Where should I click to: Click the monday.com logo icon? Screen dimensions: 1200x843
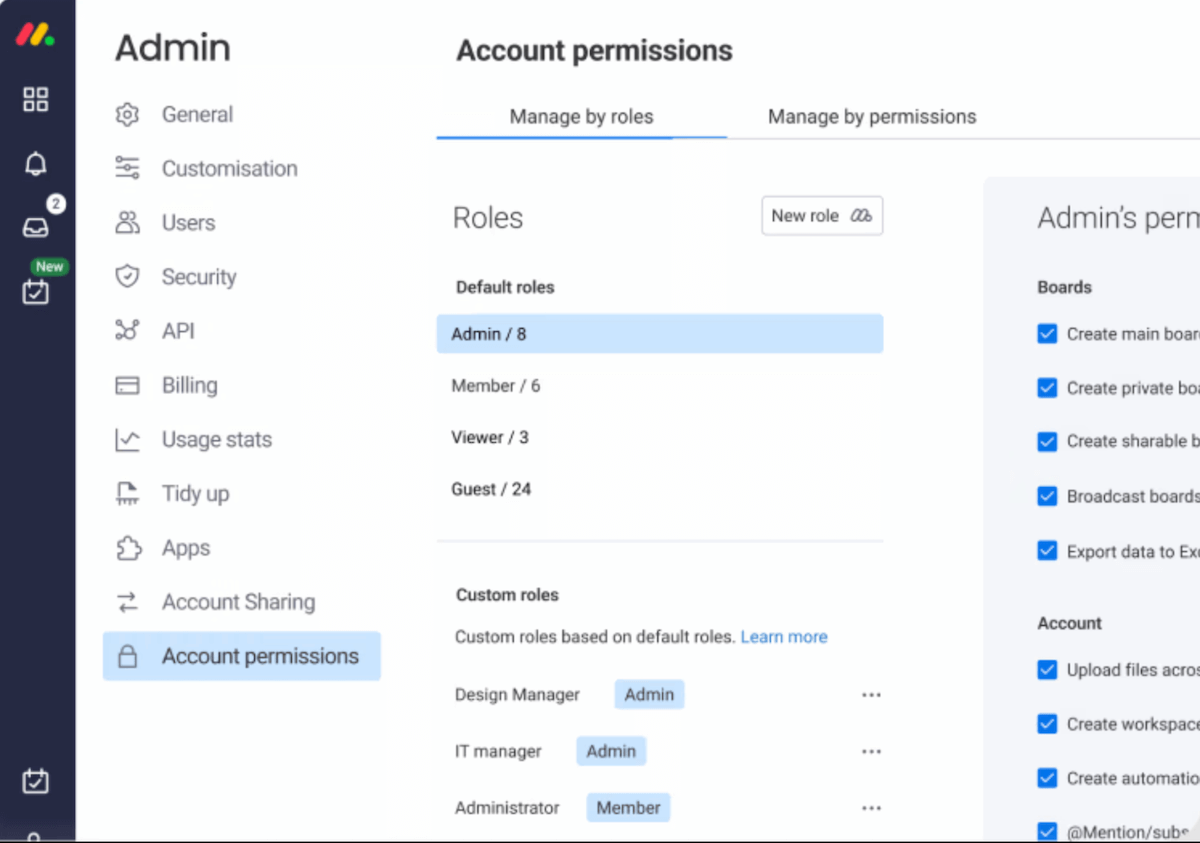[35, 35]
